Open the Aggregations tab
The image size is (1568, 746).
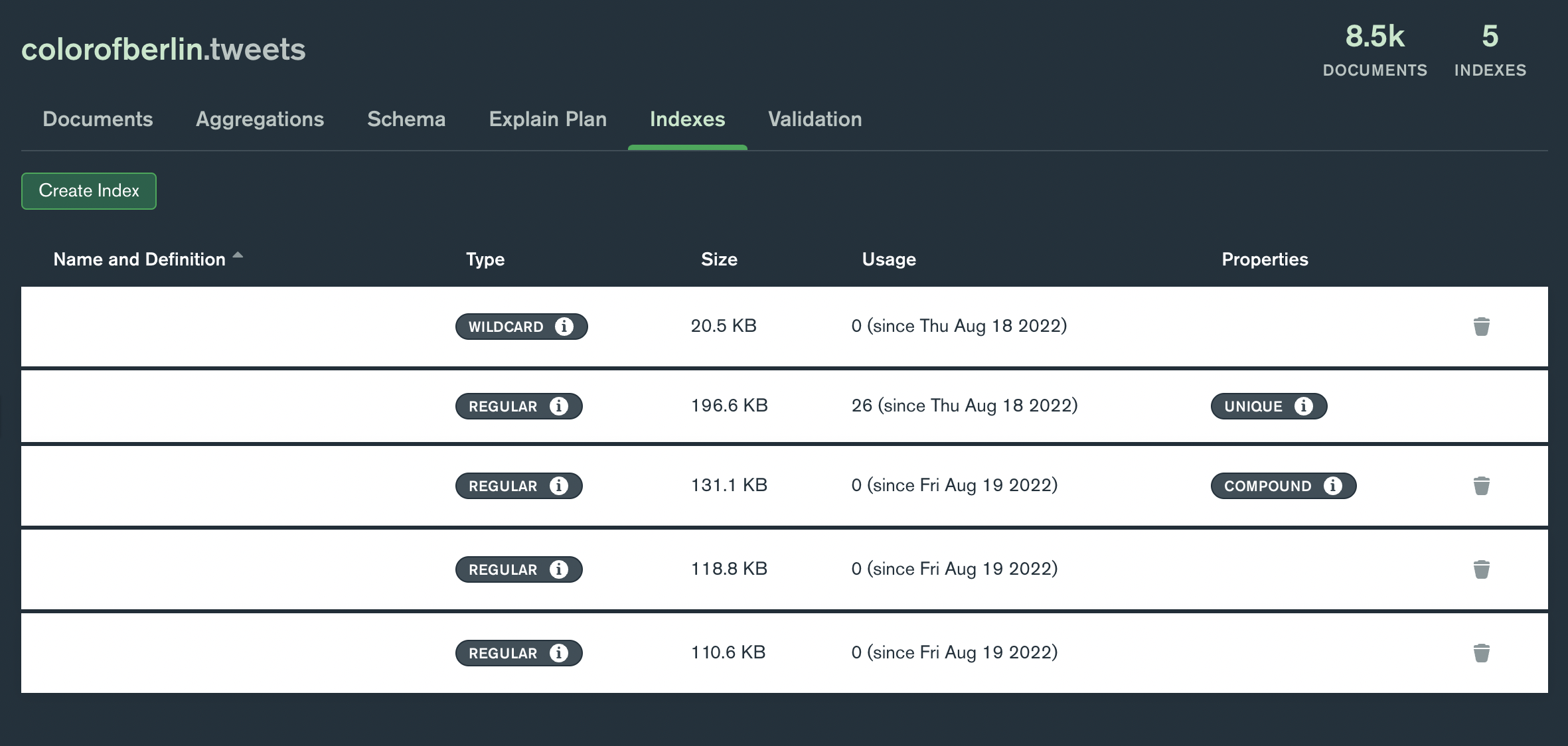260,119
